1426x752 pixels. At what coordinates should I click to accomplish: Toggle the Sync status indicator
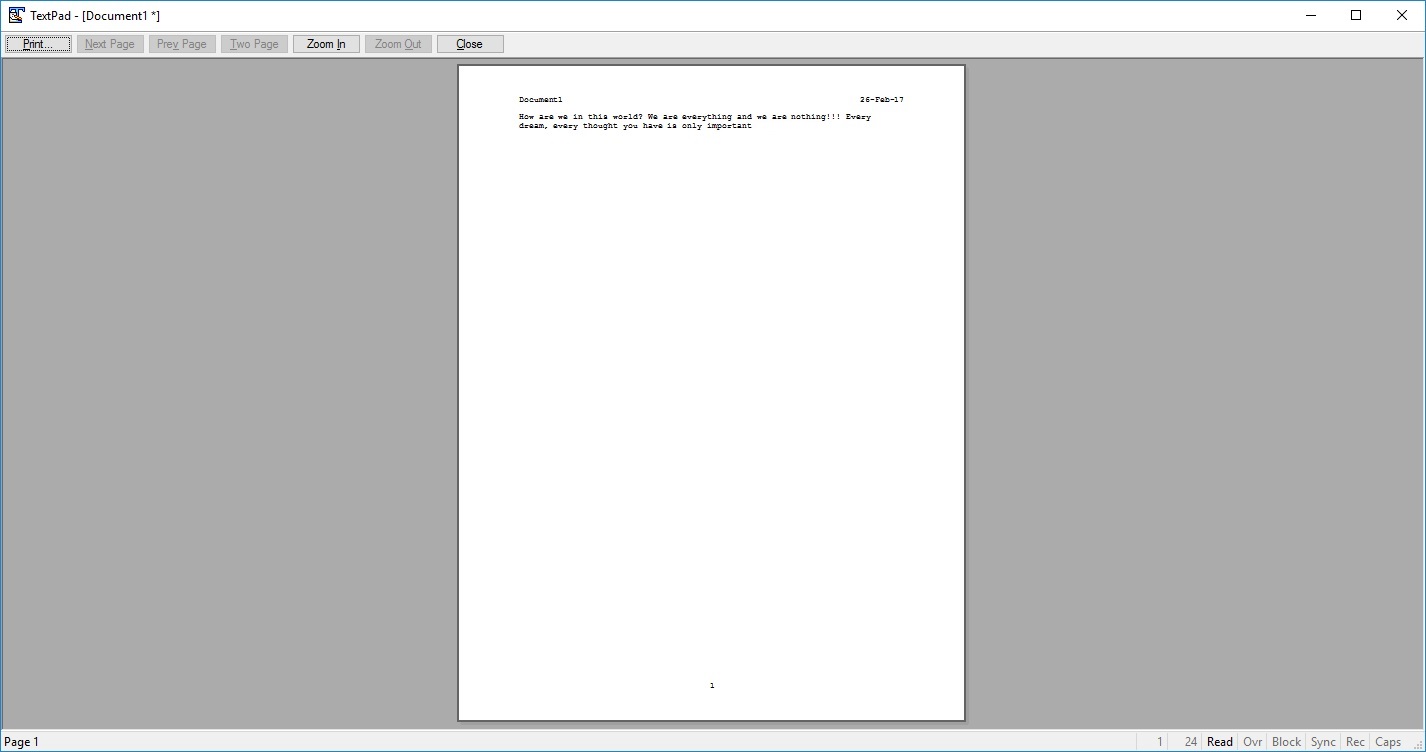[1322, 741]
